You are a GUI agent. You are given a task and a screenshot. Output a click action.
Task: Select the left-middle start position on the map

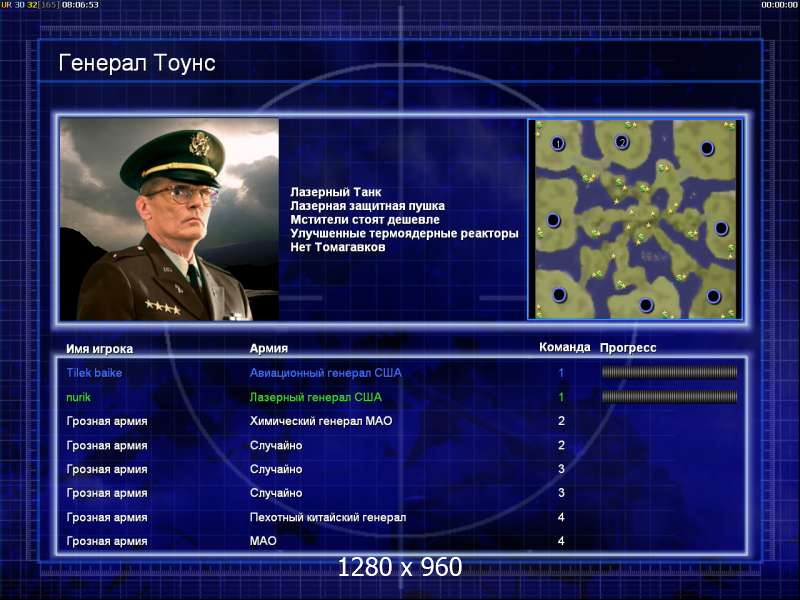[553, 221]
